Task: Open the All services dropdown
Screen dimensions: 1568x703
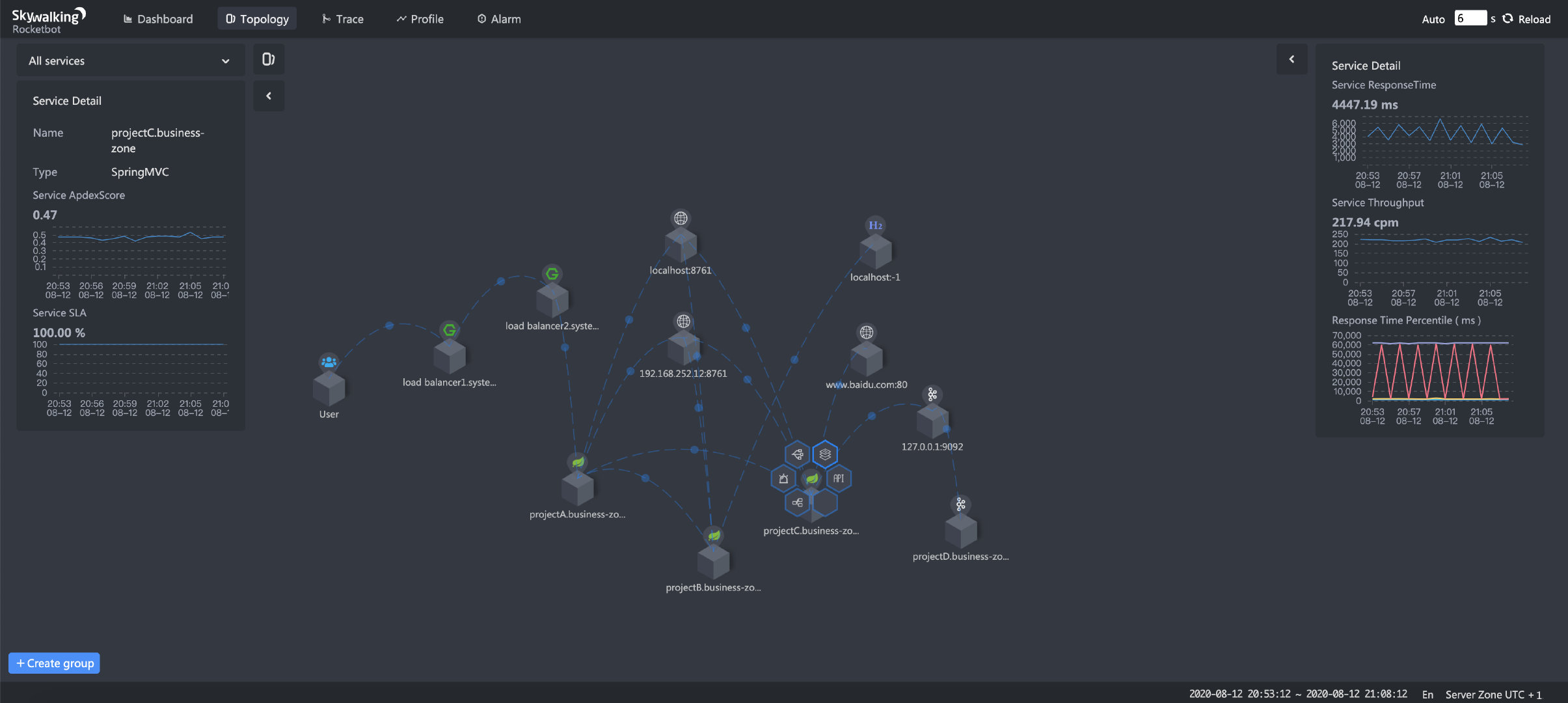Action: pos(130,61)
